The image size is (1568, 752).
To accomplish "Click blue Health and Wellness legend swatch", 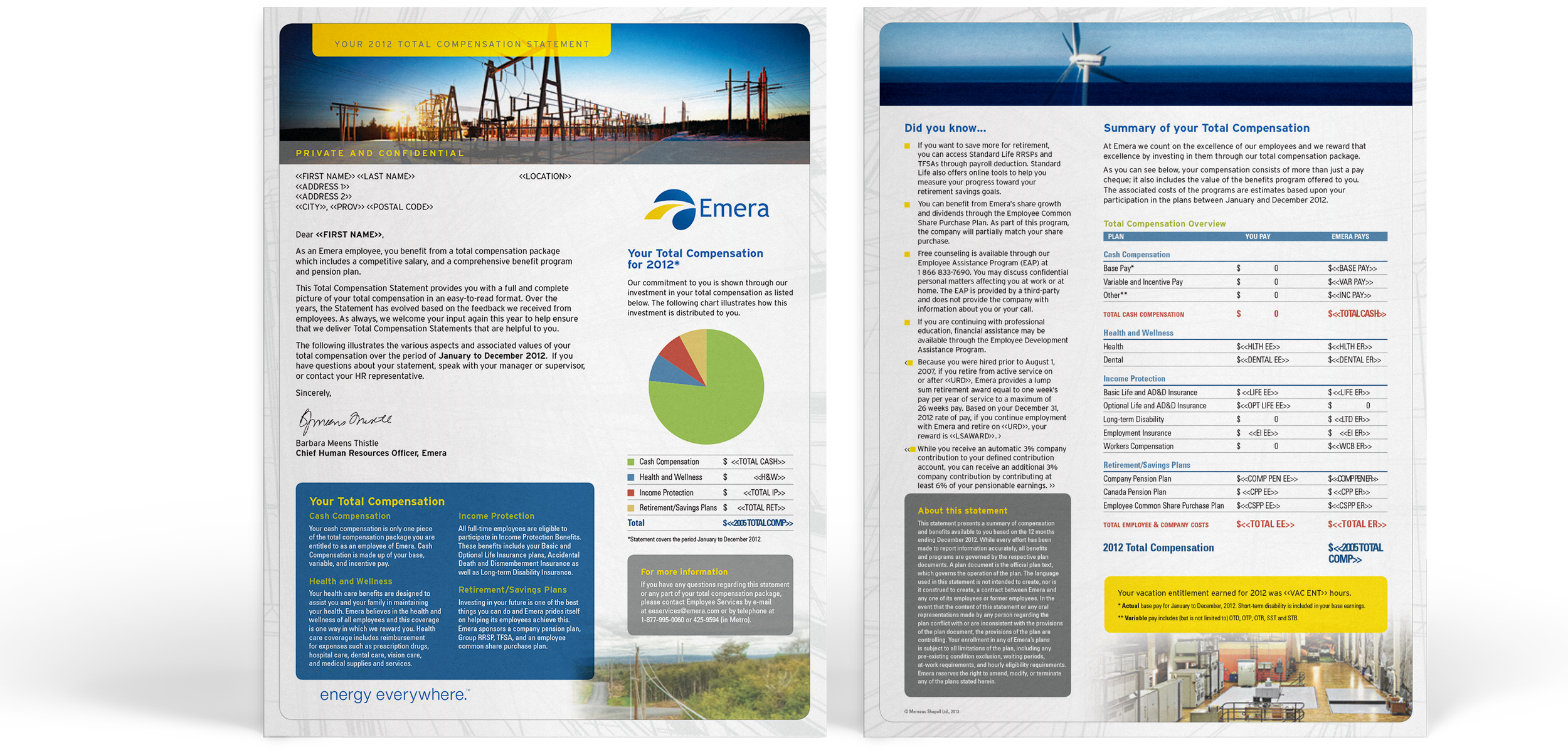I will pos(631,477).
